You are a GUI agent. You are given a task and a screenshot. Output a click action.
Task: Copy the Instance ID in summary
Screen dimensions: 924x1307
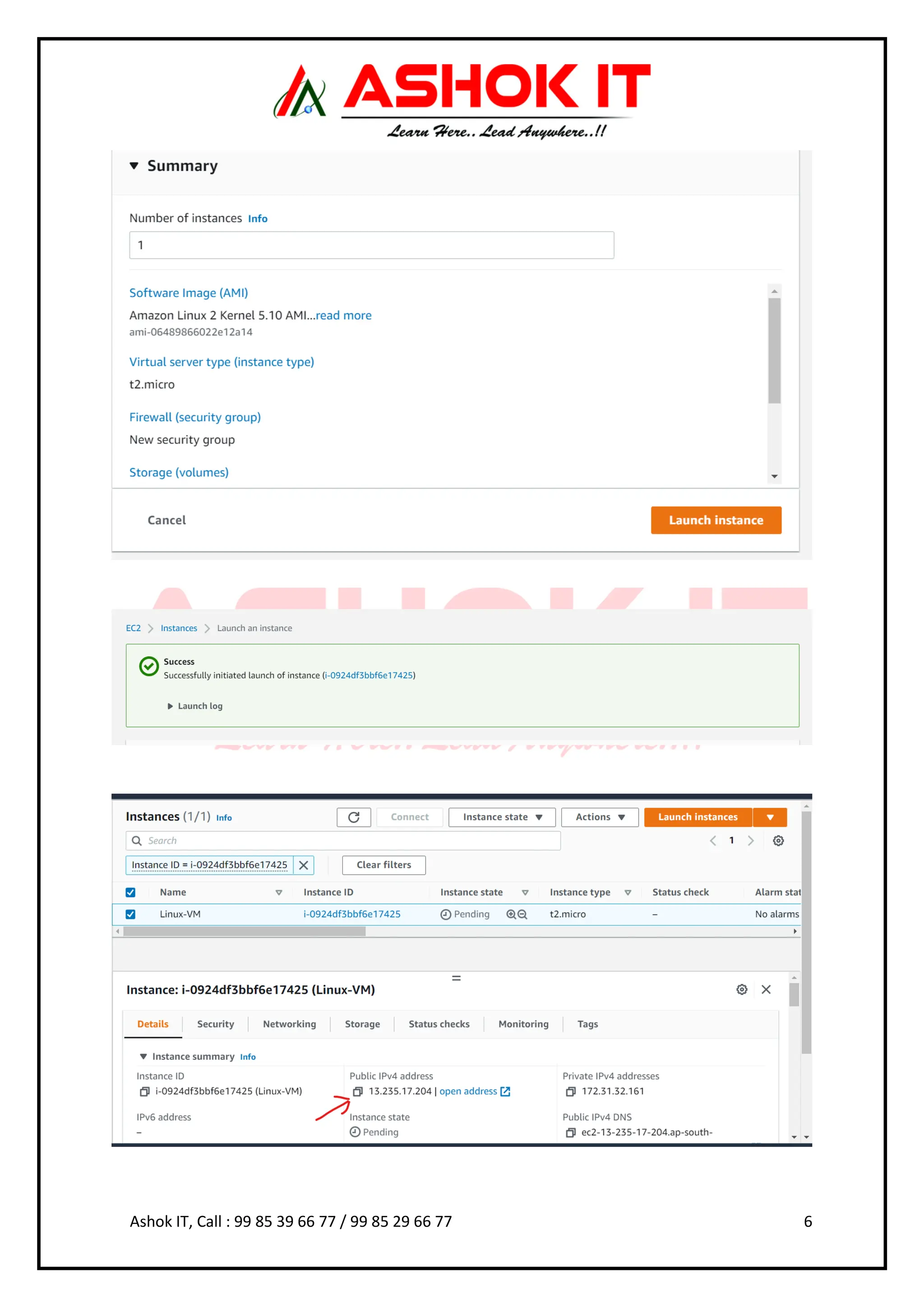click(x=144, y=1091)
